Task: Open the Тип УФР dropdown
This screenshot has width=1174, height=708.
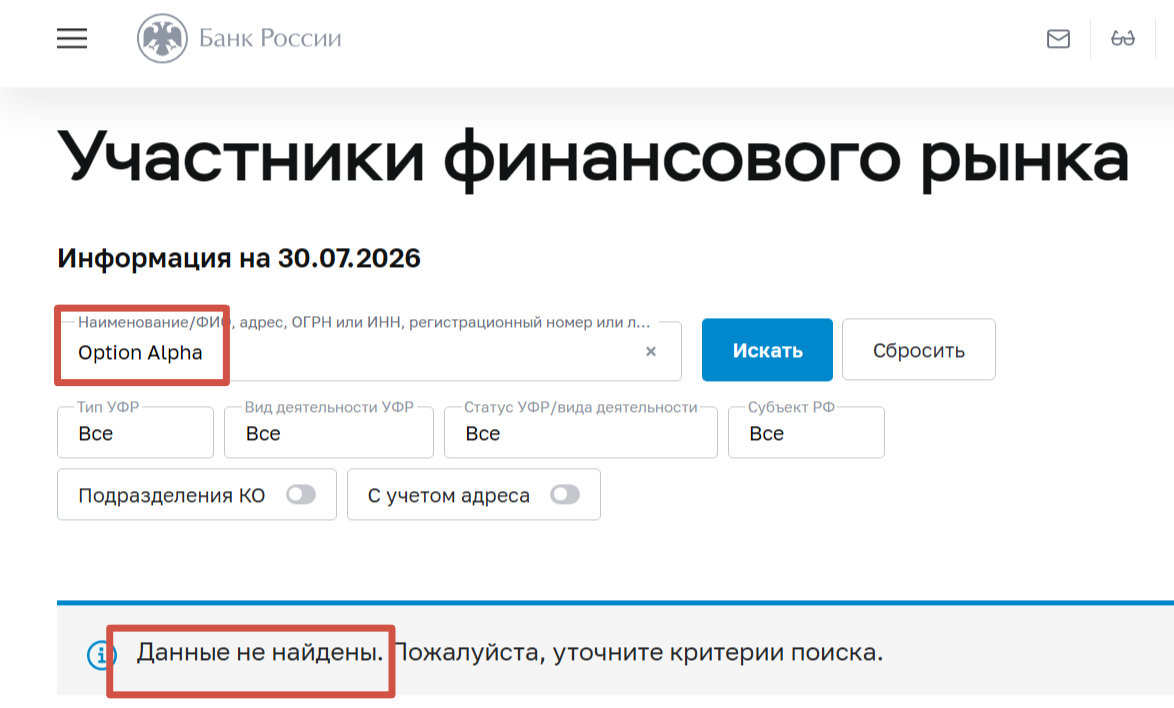Action: (136, 432)
